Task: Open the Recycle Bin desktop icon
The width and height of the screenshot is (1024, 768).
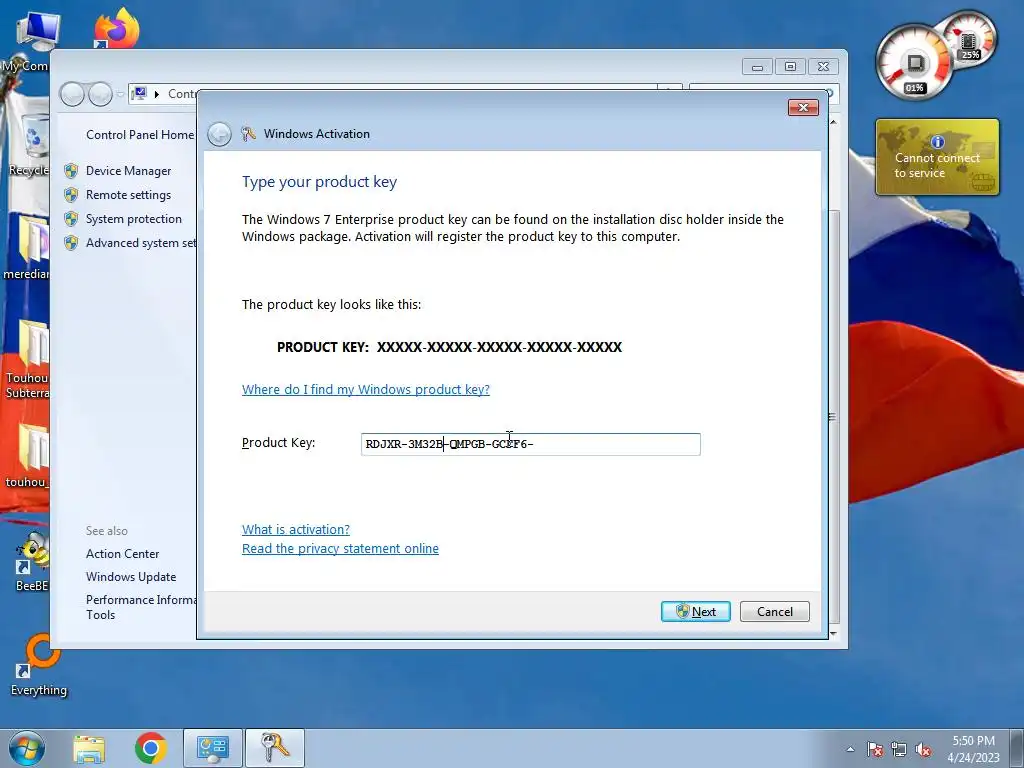Action: [29, 144]
